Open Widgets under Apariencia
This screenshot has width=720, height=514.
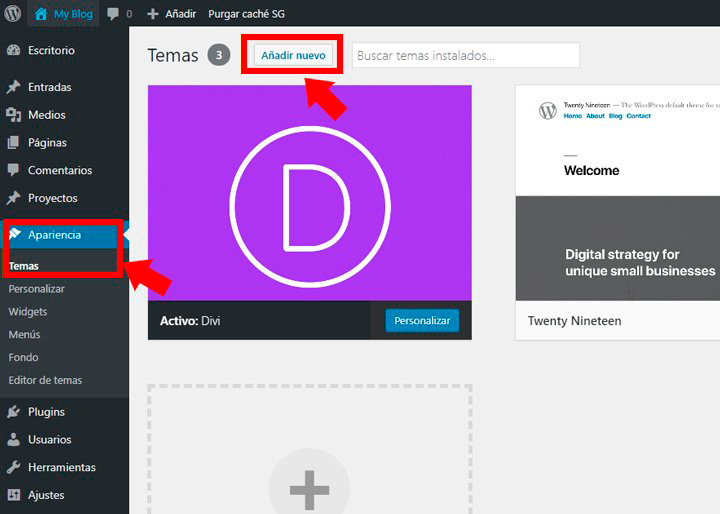click(x=28, y=311)
